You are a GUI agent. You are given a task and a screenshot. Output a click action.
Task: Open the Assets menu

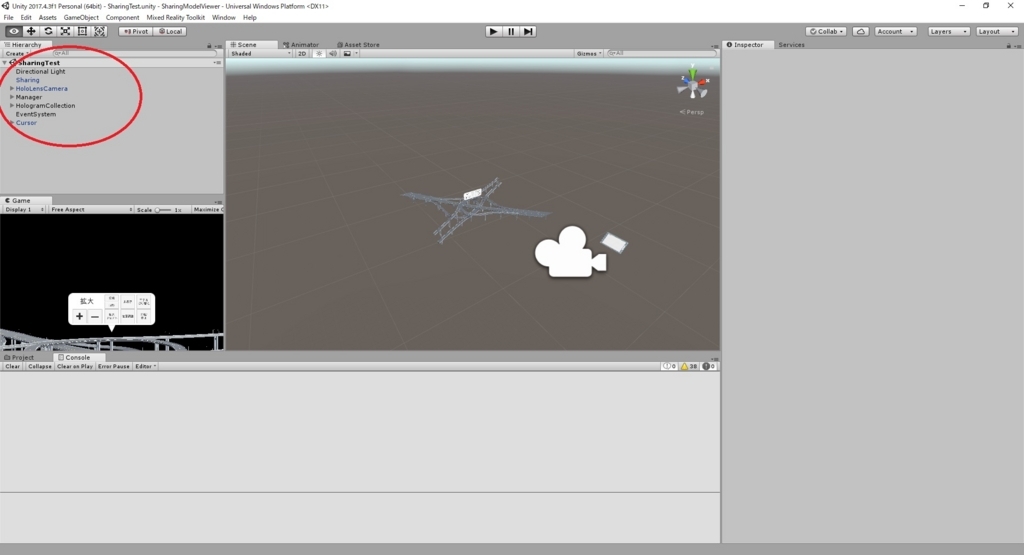[48, 18]
